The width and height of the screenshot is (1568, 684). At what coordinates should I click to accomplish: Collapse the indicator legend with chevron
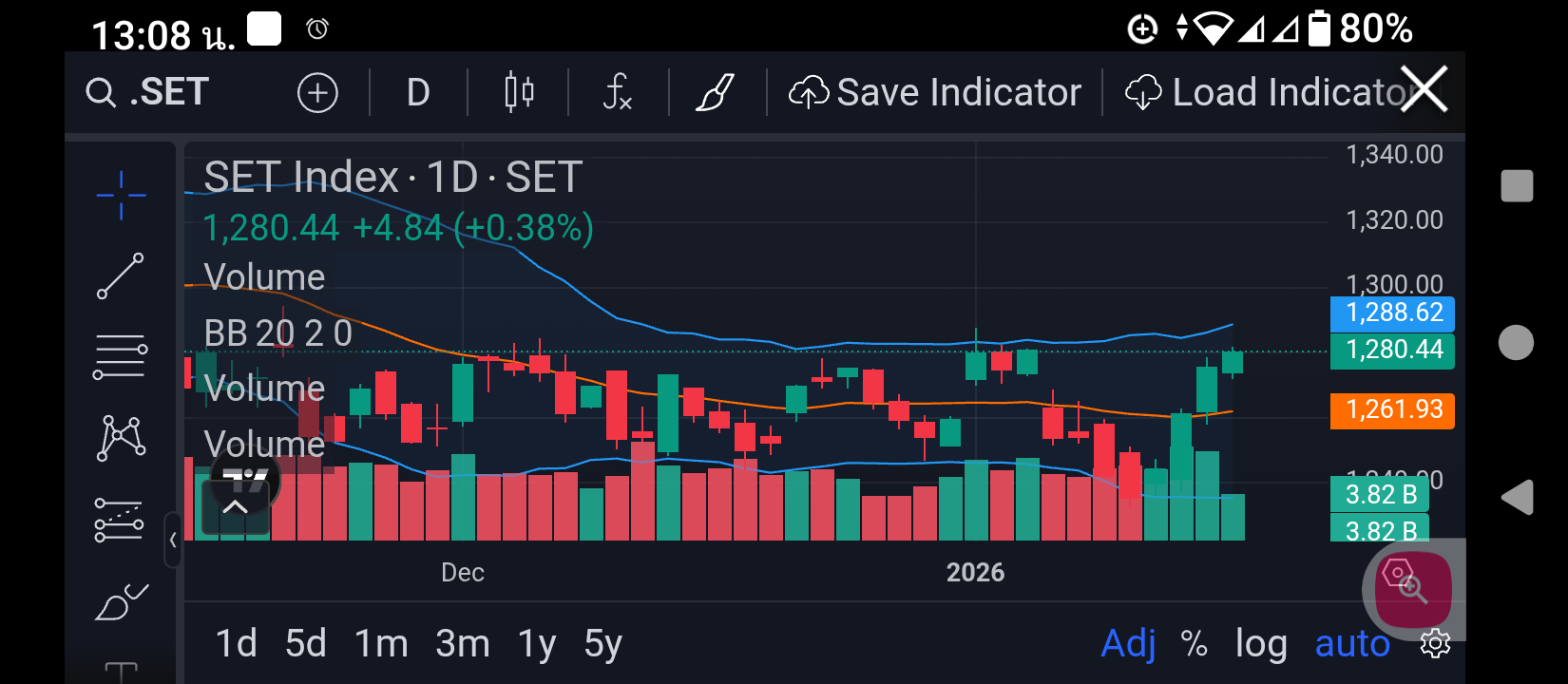tap(236, 506)
